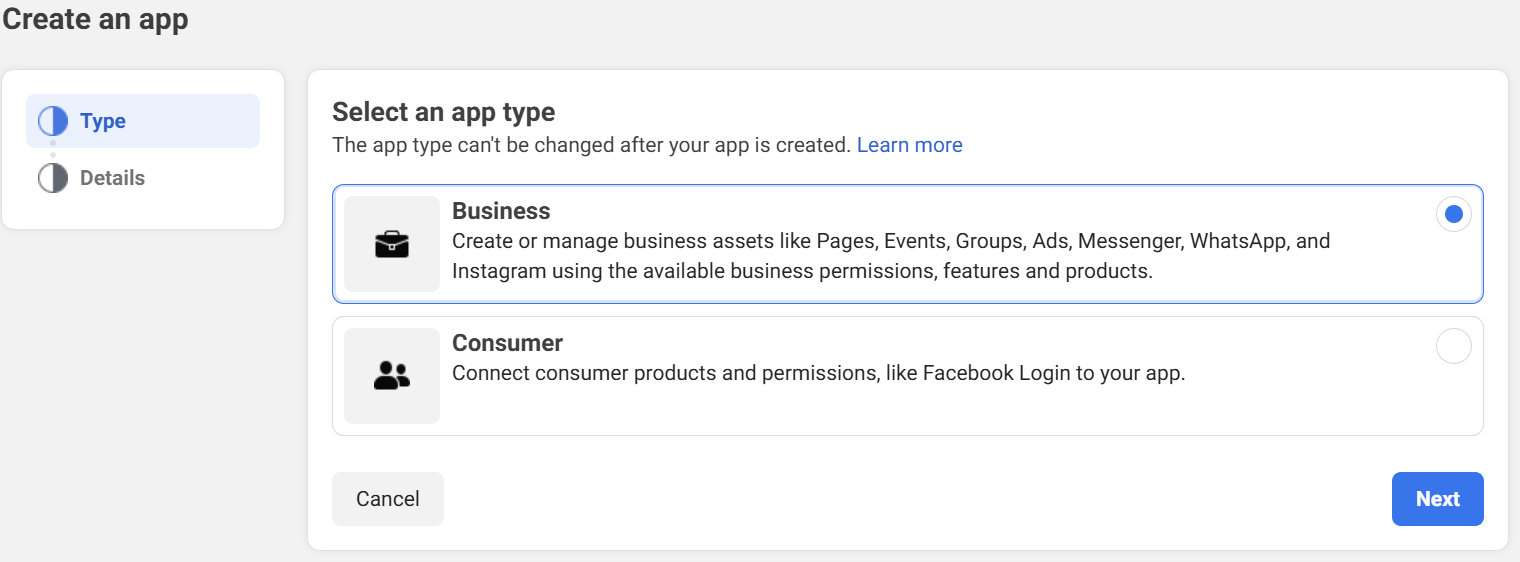Image resolution: width=1520 pixels, height=562 pixels.
Task: Click the Consumer option title
Action: 507,343
